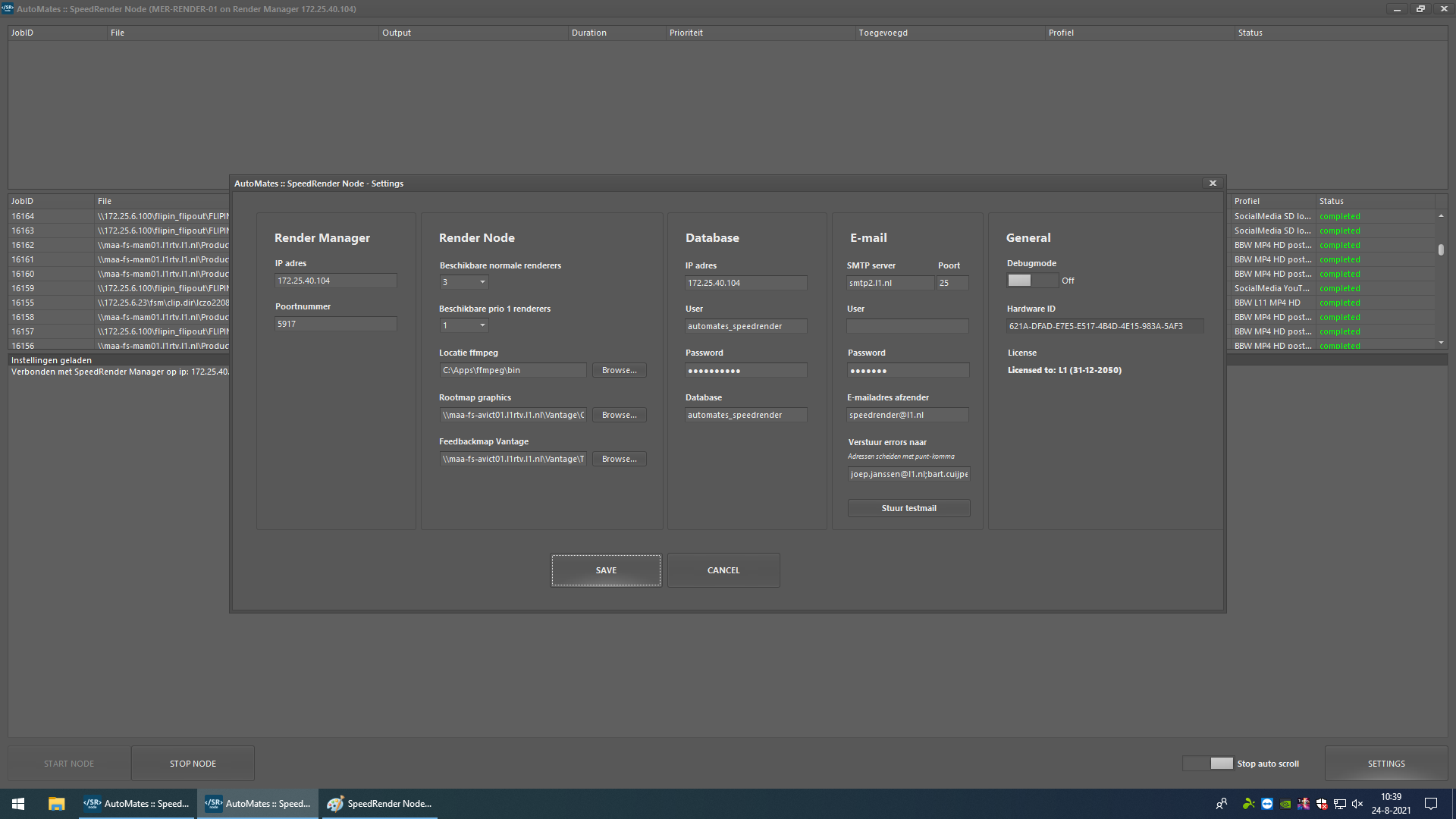Viewport: 1456px width, 819px height.
Task: Click Verstuur errors naar address field
Action: click(x=908, y=474)
